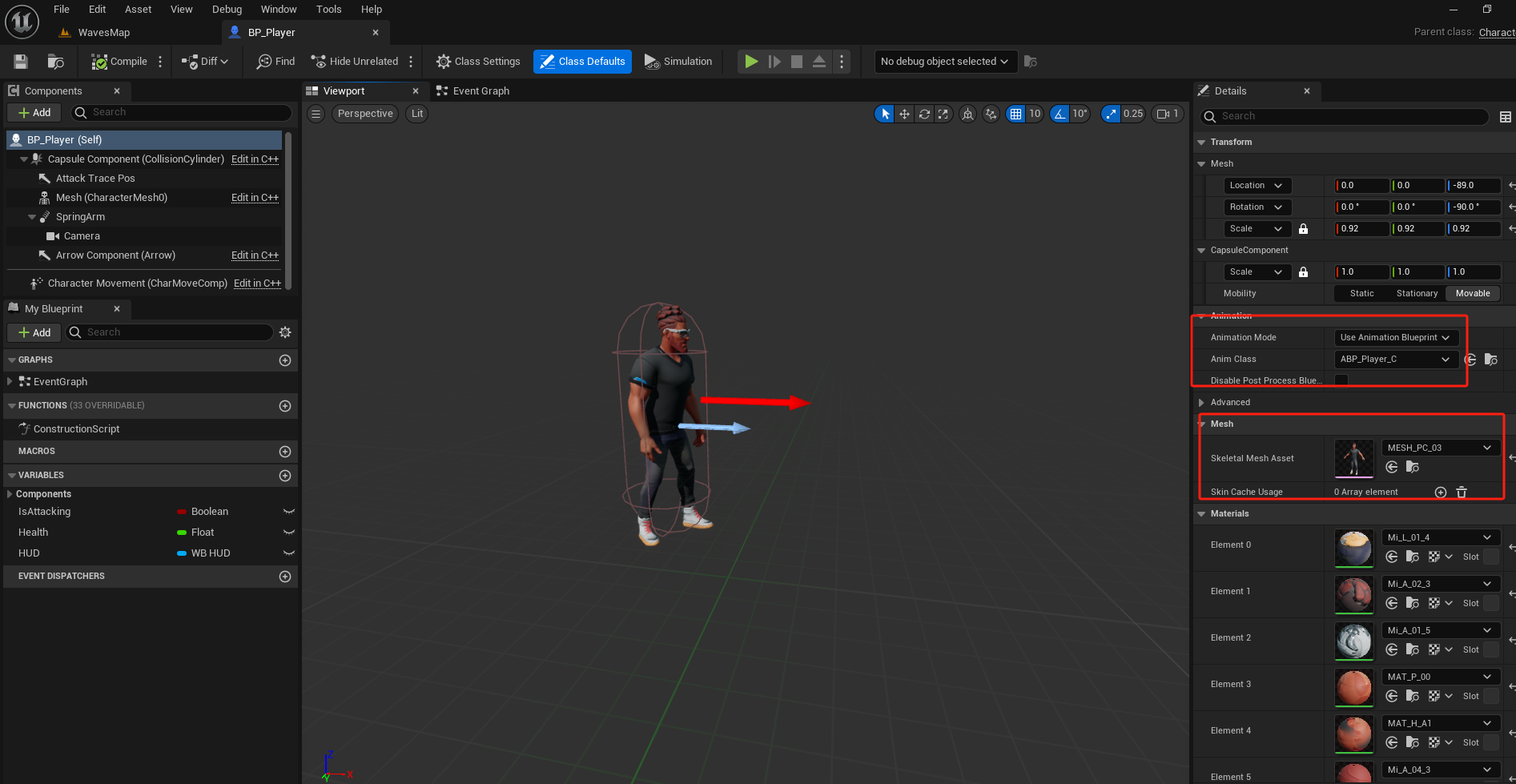Select Mesh (CharacterMesh0) component
Screen dimensions: 1516x784
[111, 198]
